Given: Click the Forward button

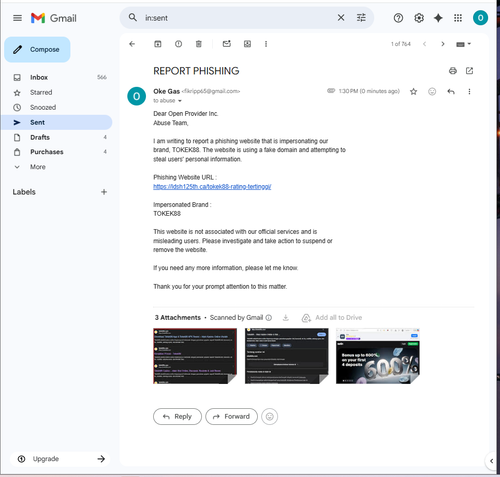Looking at the screenshot, I should point(232,417).
